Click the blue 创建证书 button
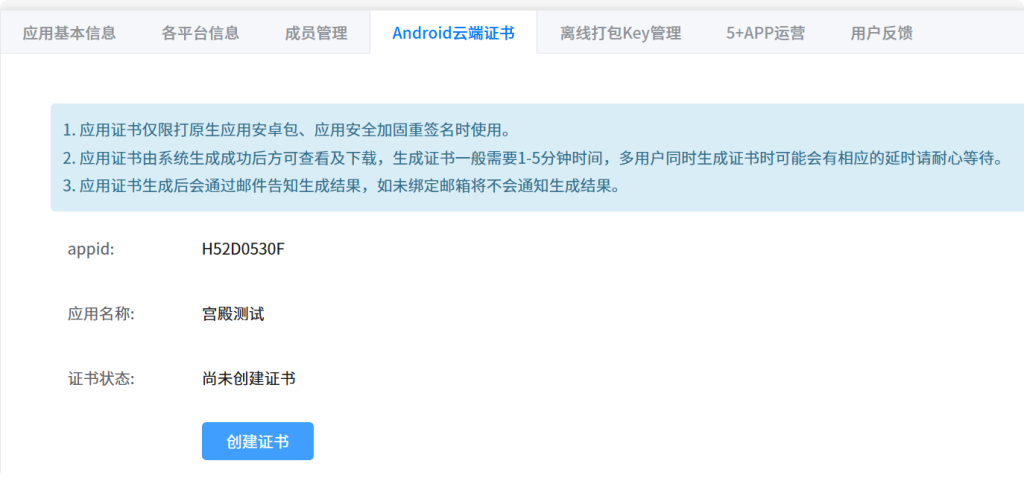 point(257,441)
